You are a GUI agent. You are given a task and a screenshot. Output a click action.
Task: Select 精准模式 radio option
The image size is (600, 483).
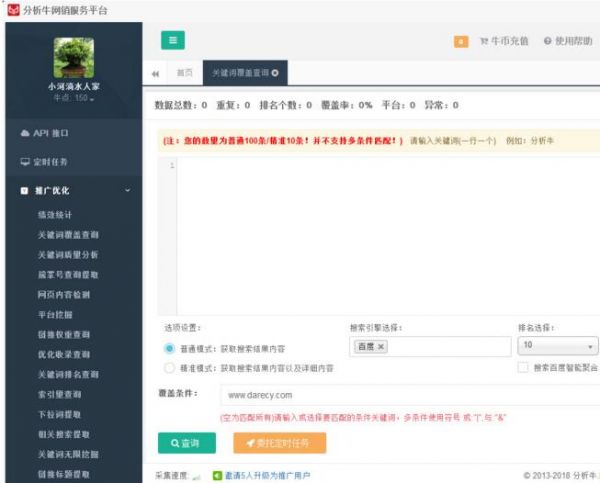click(169, 368)
